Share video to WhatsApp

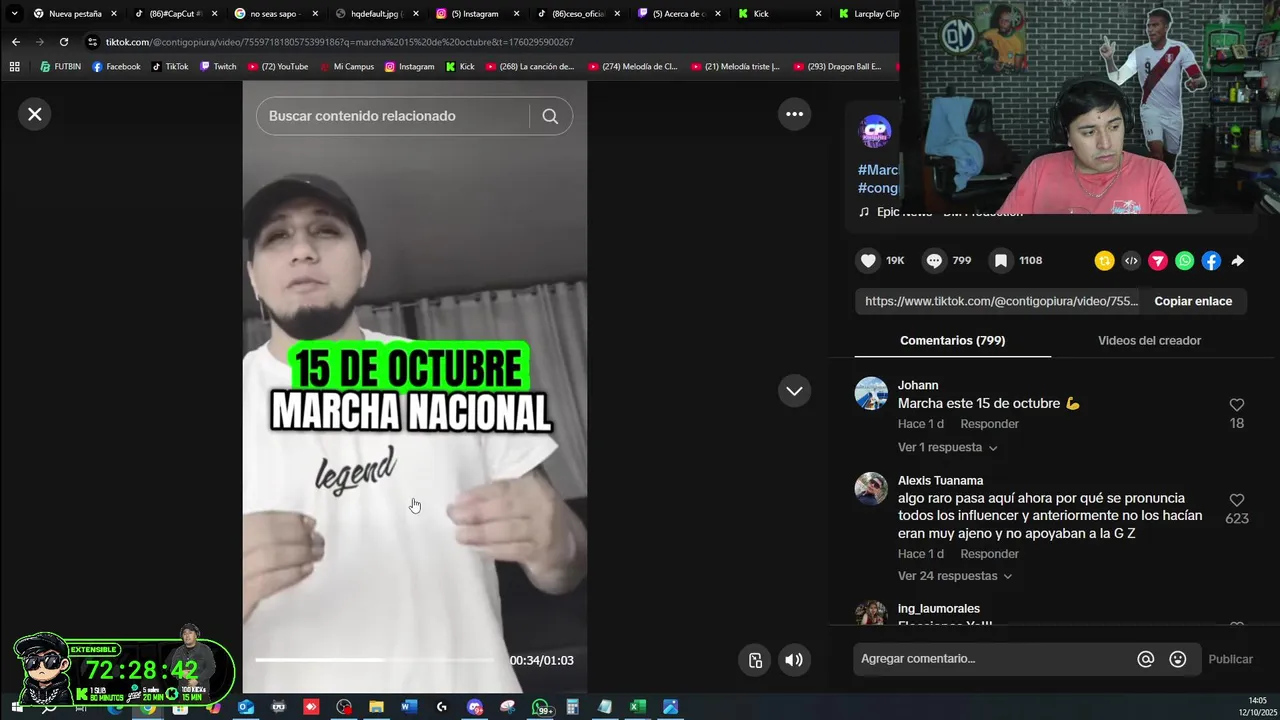pyautogui.click(x=1185, y=261)
